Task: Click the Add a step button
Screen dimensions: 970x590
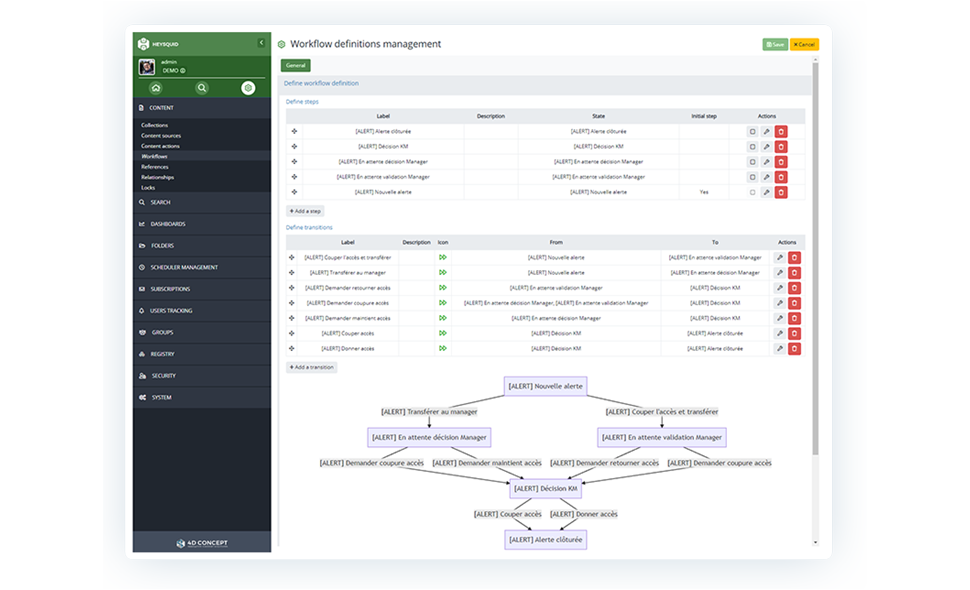Action: [x=305, y=211]
